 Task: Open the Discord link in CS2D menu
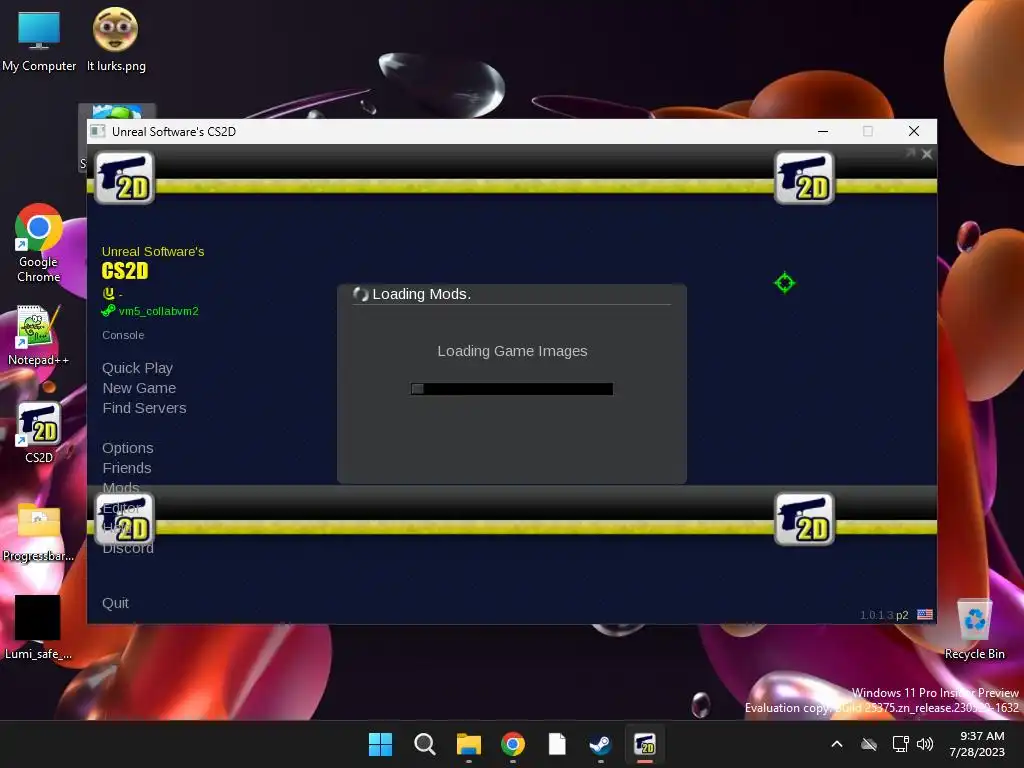[x=128, y=549]
